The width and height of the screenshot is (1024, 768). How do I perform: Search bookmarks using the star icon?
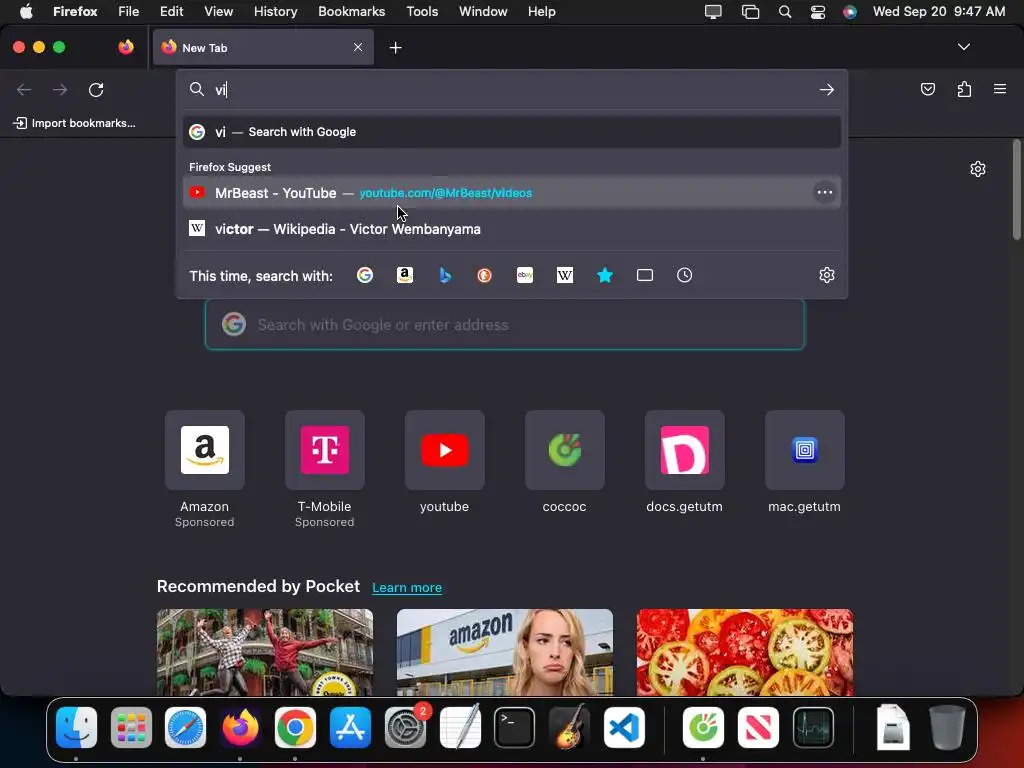605,276
